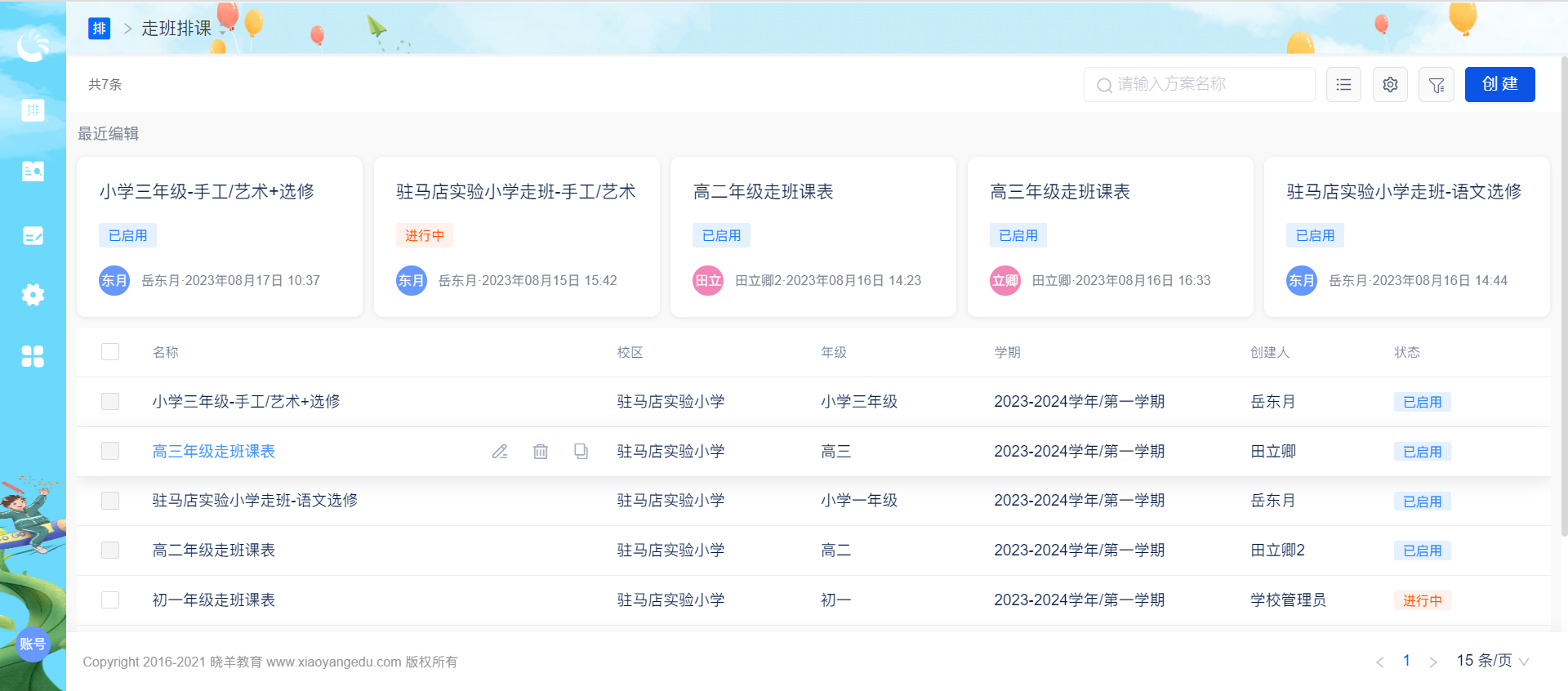1568x691 pixels.
Task: Open the 驻马店实验小学走班-手工/艺术 recent card
Action: point(516,237)
